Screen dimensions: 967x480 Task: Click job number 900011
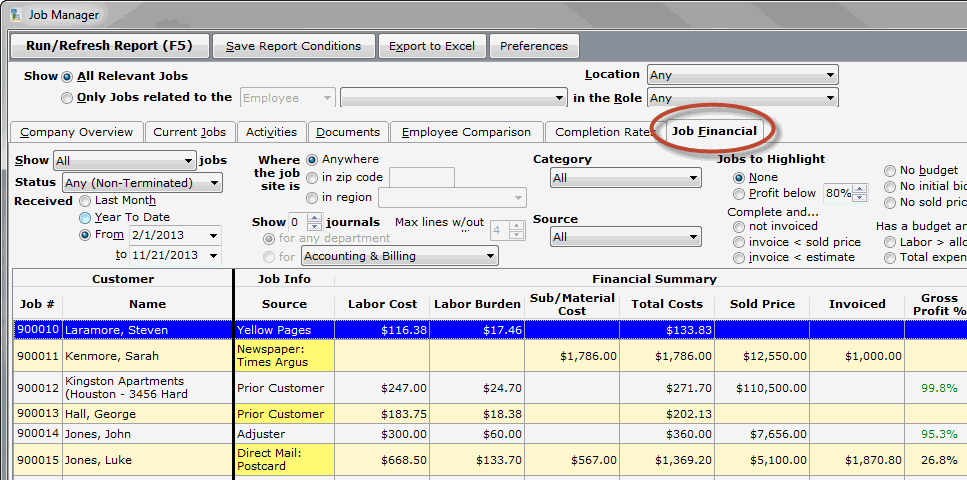[x=37, y=356]
